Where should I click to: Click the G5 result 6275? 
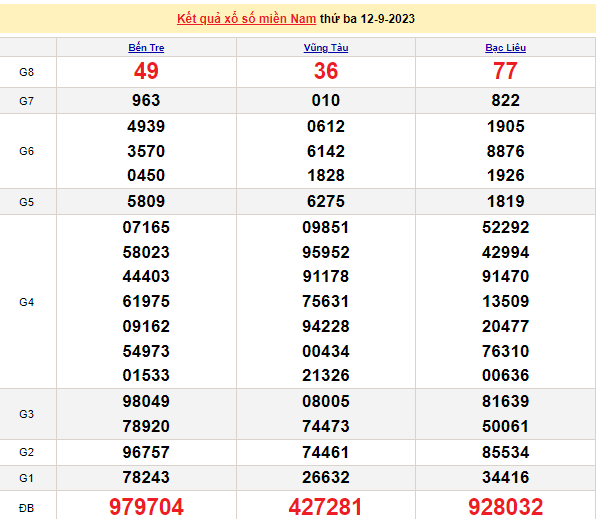coord(325,201)
